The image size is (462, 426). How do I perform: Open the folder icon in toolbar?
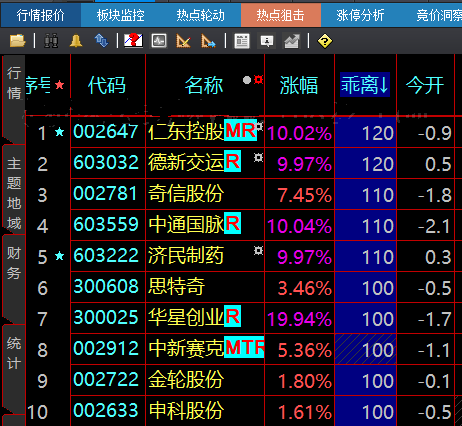(x=18, y=41)
